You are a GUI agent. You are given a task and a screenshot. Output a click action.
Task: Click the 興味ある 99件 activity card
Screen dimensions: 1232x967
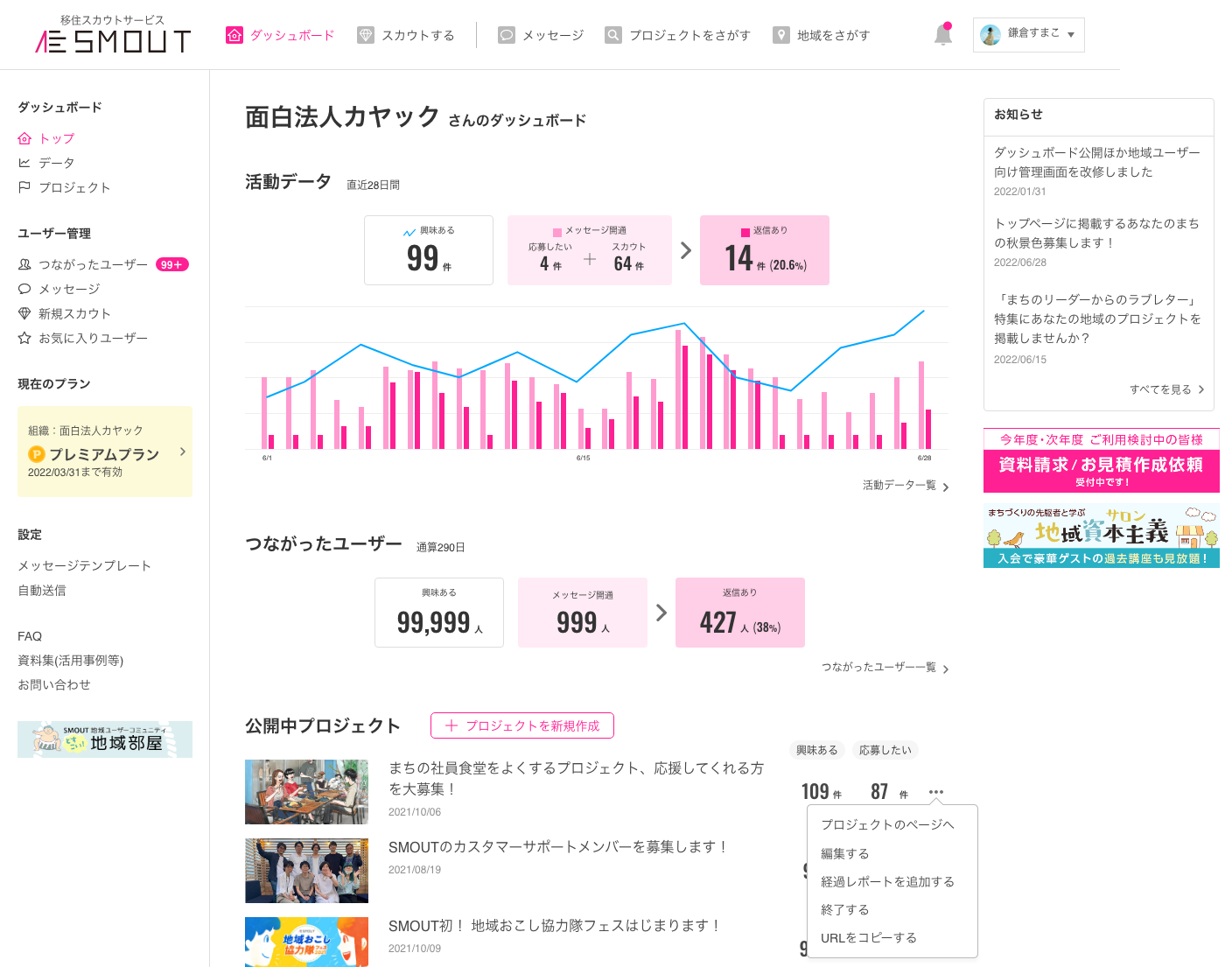[x=429, y=250]
